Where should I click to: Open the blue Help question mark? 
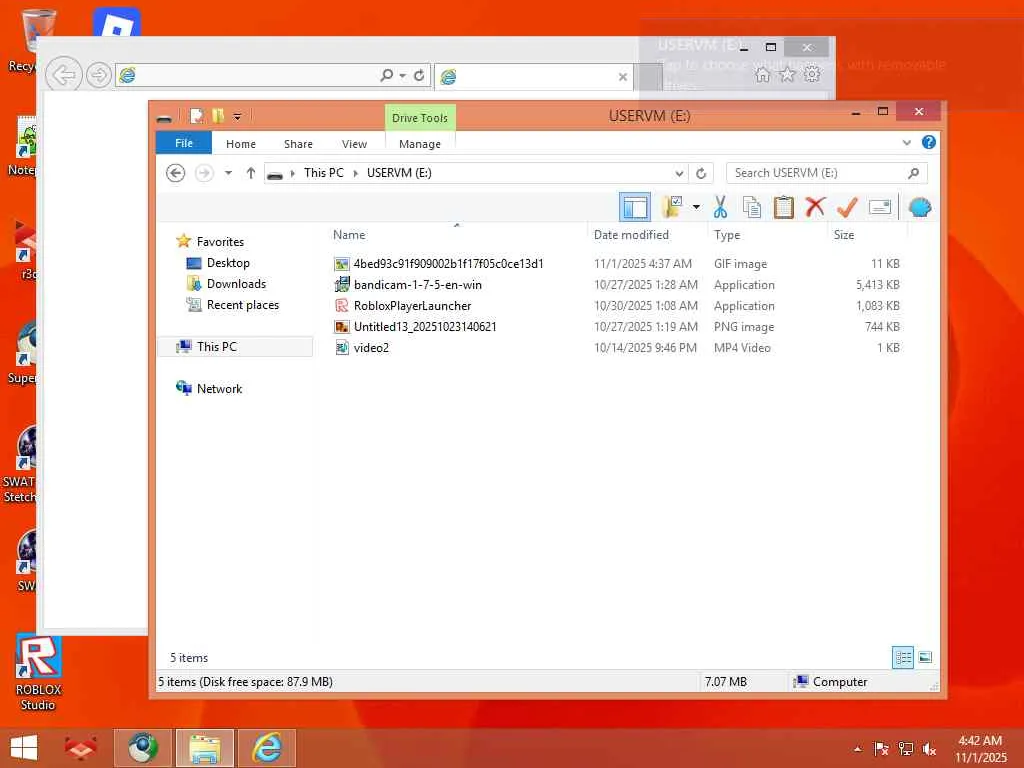coord(928,142)
